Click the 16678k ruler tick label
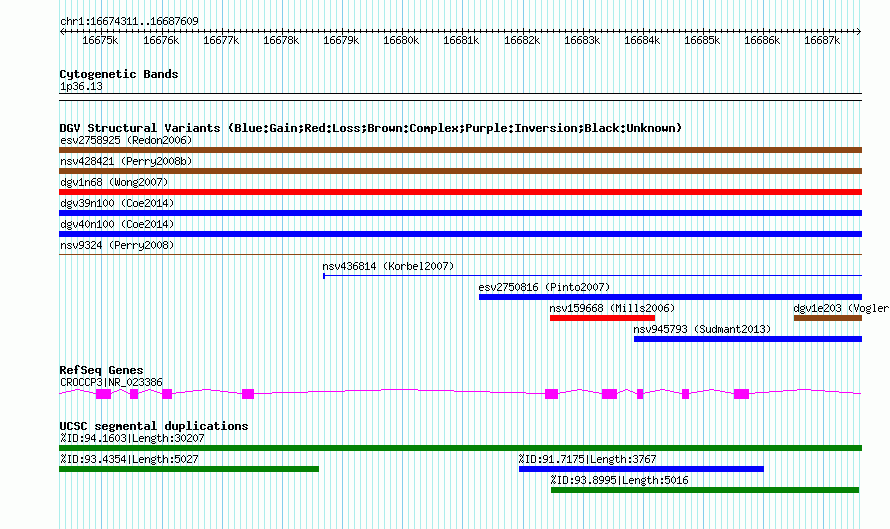The height and width of the screenshot is (529, 890). 281,40
